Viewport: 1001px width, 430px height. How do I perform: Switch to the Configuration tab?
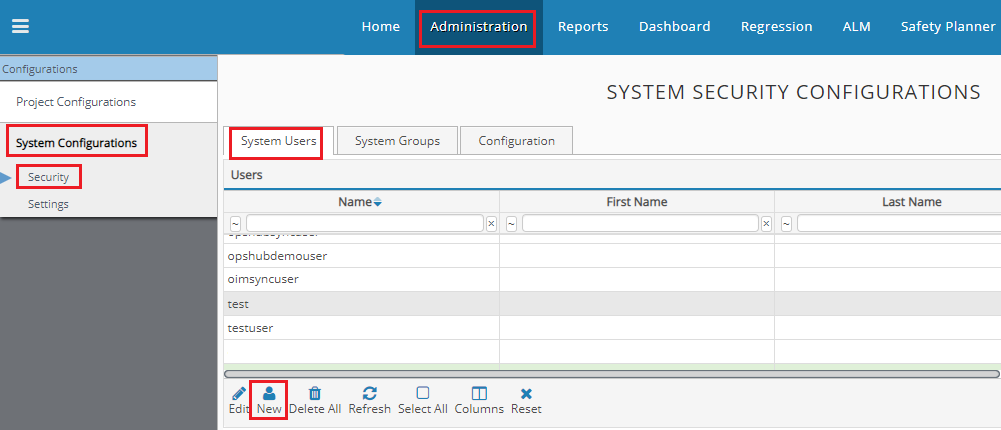pos(516,141)
